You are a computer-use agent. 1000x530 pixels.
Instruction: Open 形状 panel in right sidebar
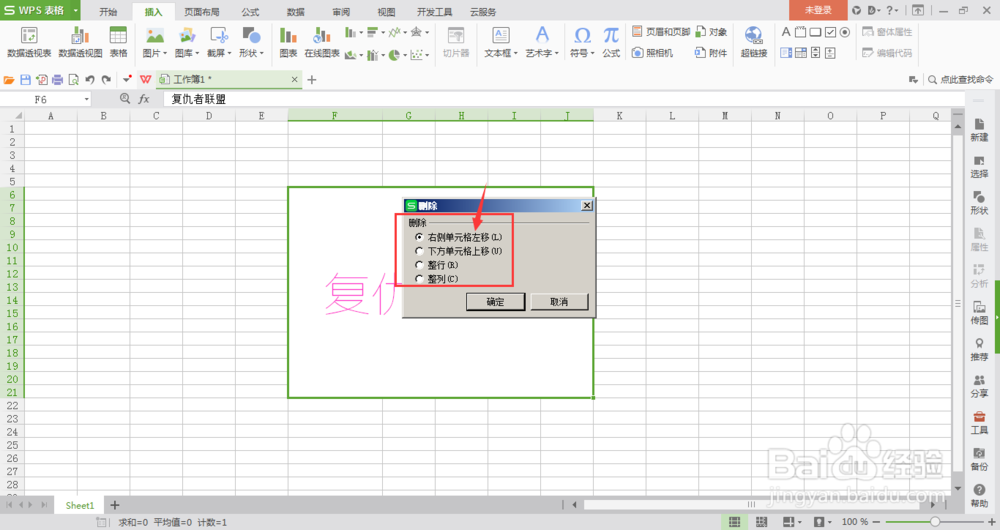coord(979,203)
